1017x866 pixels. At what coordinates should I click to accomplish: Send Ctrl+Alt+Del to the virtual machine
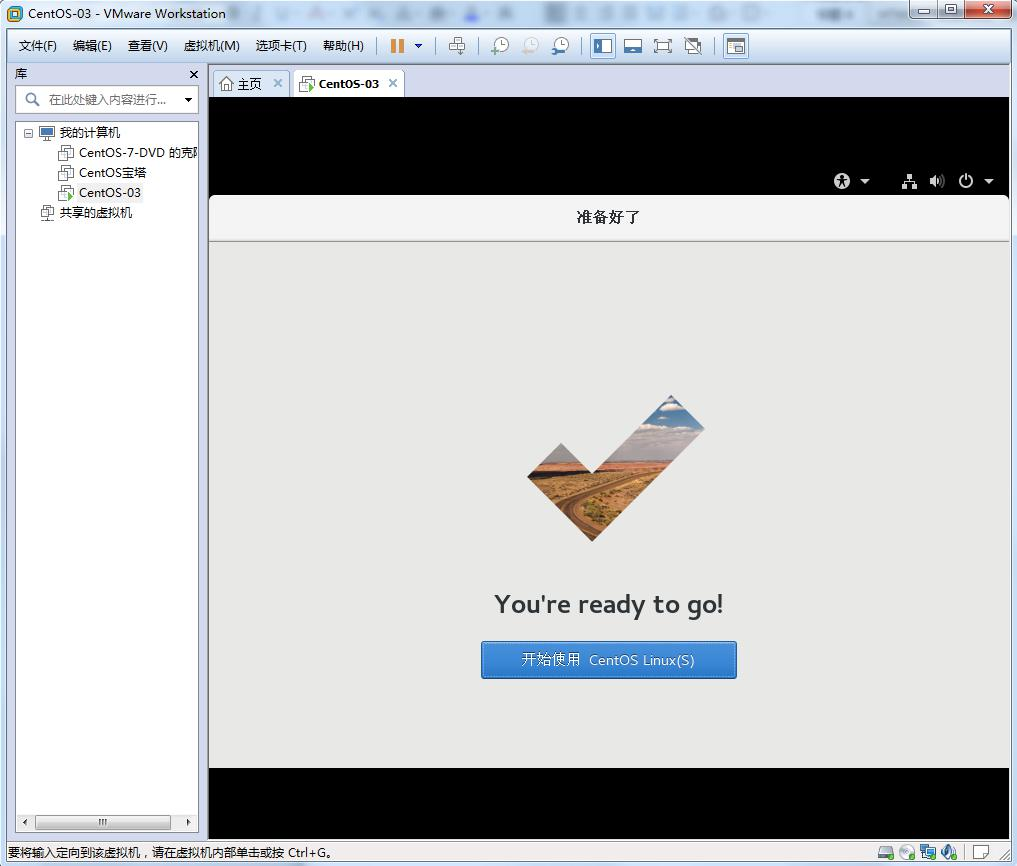[457, 46]
